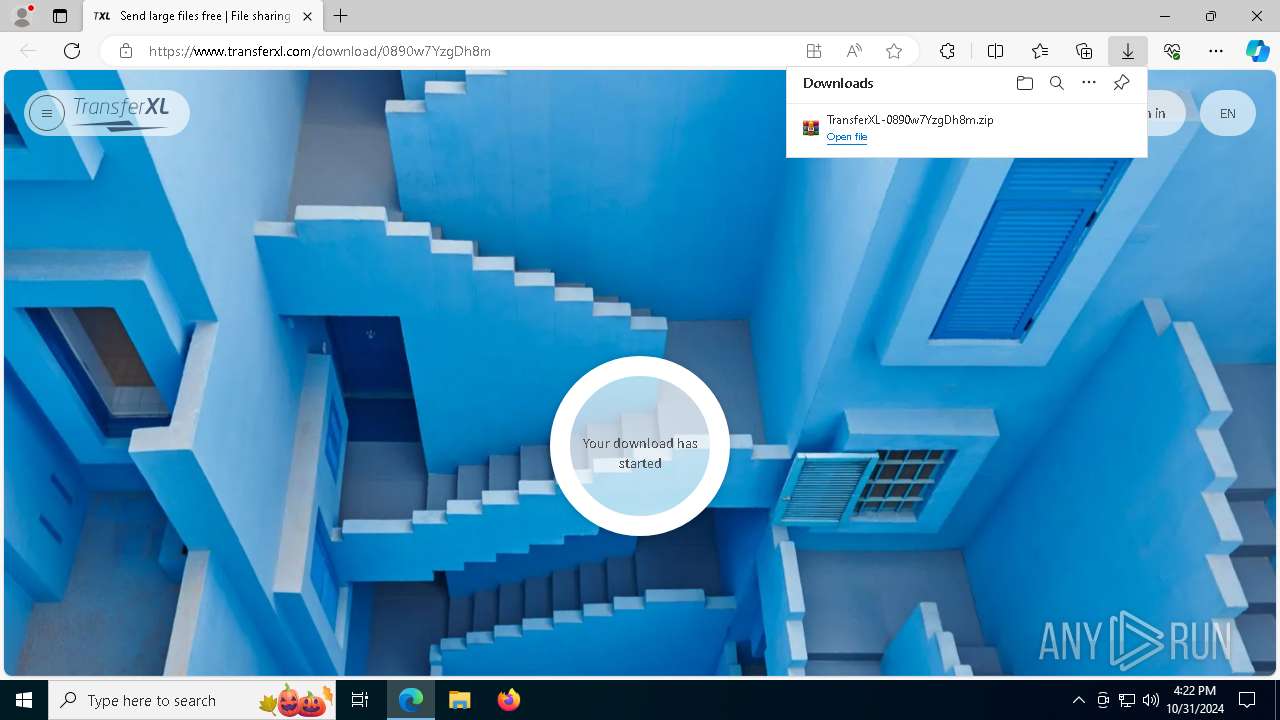This screenshot has height=720, width=1280.
Task: Open the clock showing 4:22 PM
Action: (1195, 700)
